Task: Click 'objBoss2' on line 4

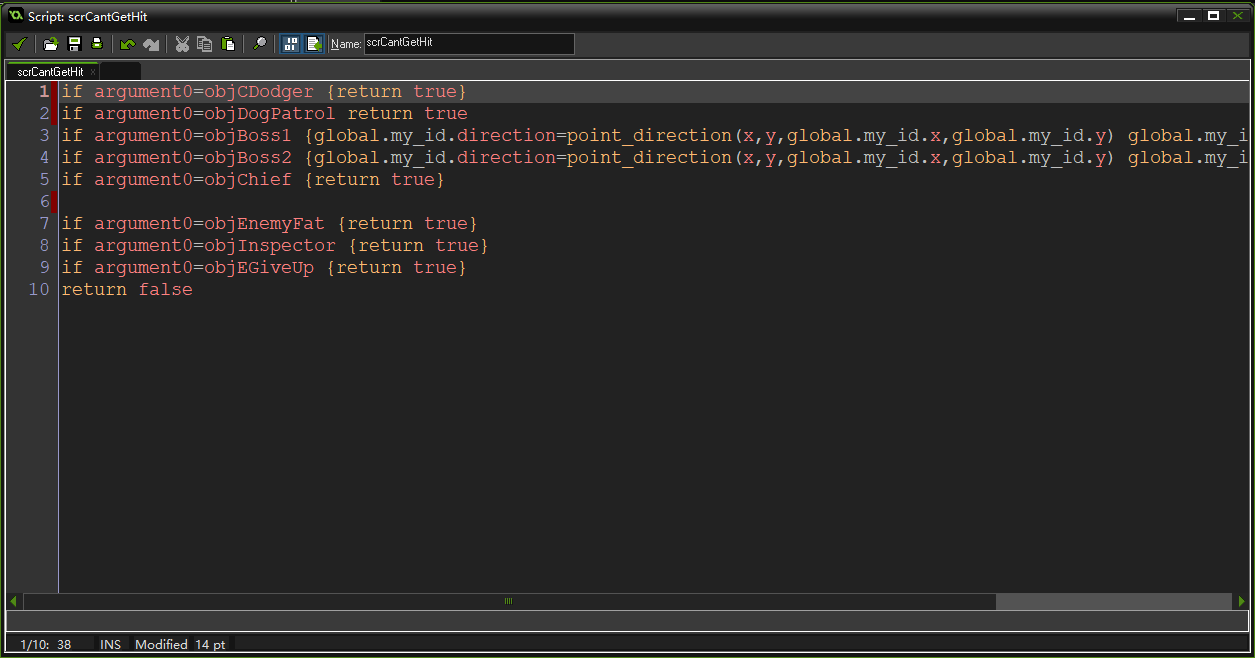Action: pyautogui.click(x=248, y=158)
